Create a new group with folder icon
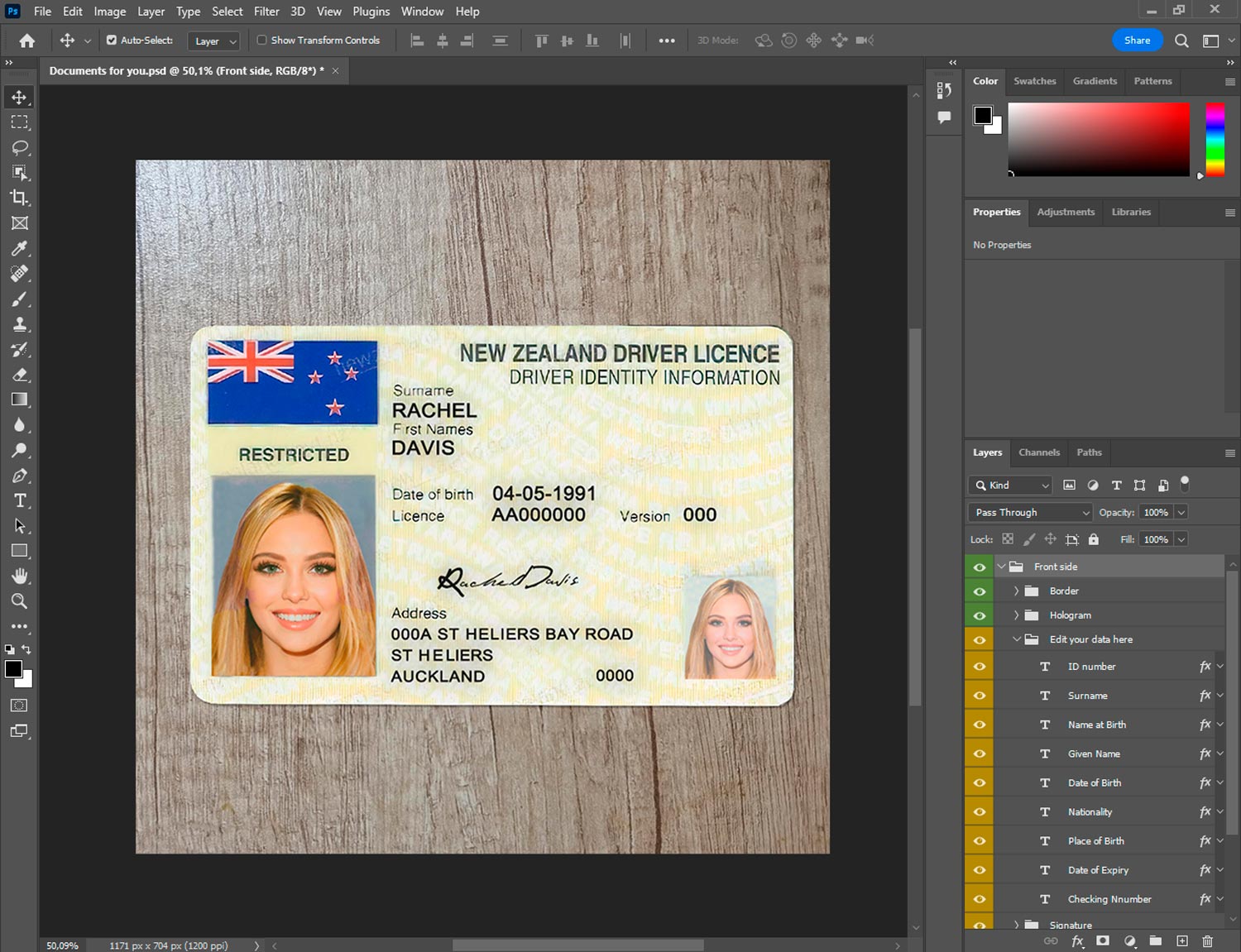Screen dimensions: 1241x952 tap(1155, 941)
